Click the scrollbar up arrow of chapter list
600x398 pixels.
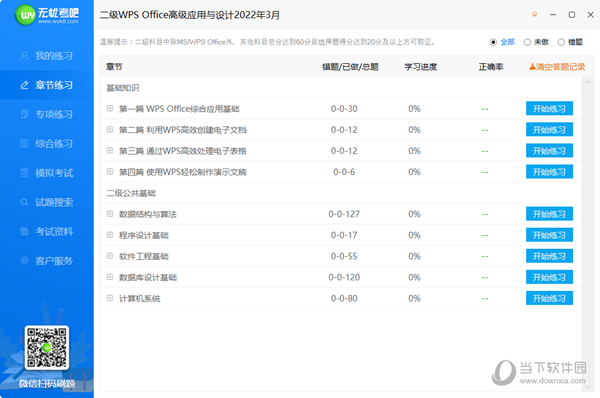[x=587, y=82]
